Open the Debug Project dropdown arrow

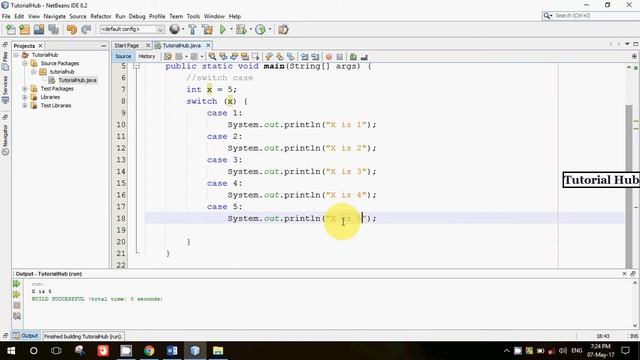[x=250, y=29]
